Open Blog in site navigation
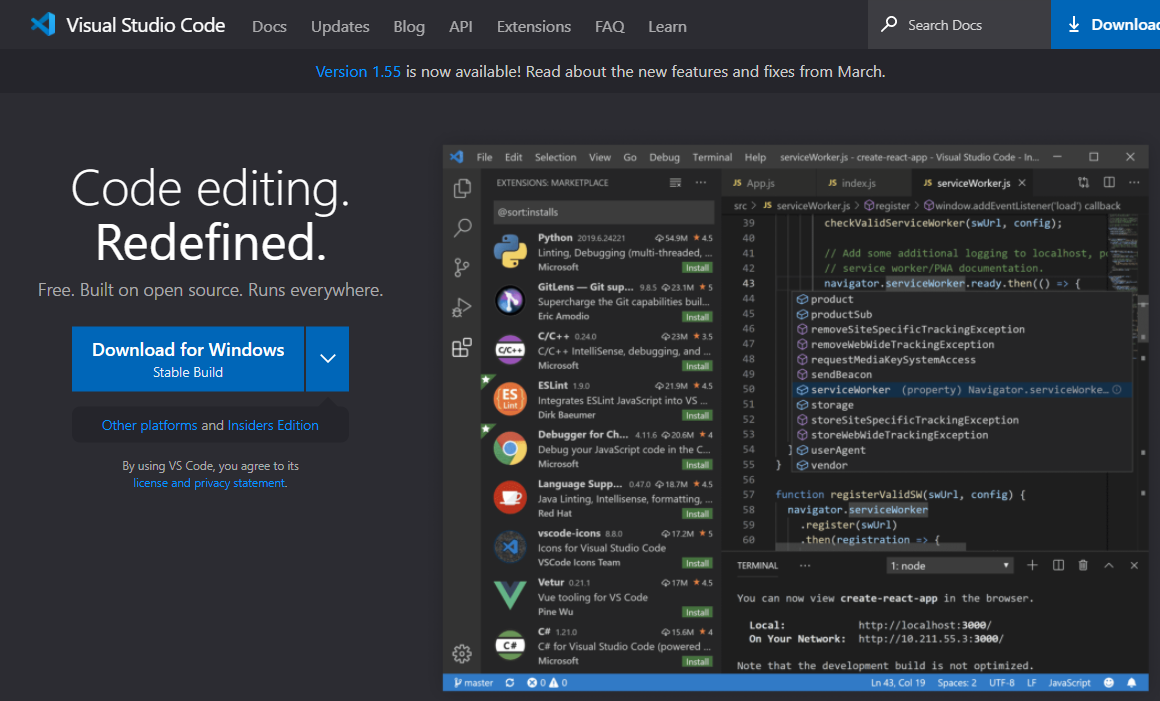 coord(409,27)
